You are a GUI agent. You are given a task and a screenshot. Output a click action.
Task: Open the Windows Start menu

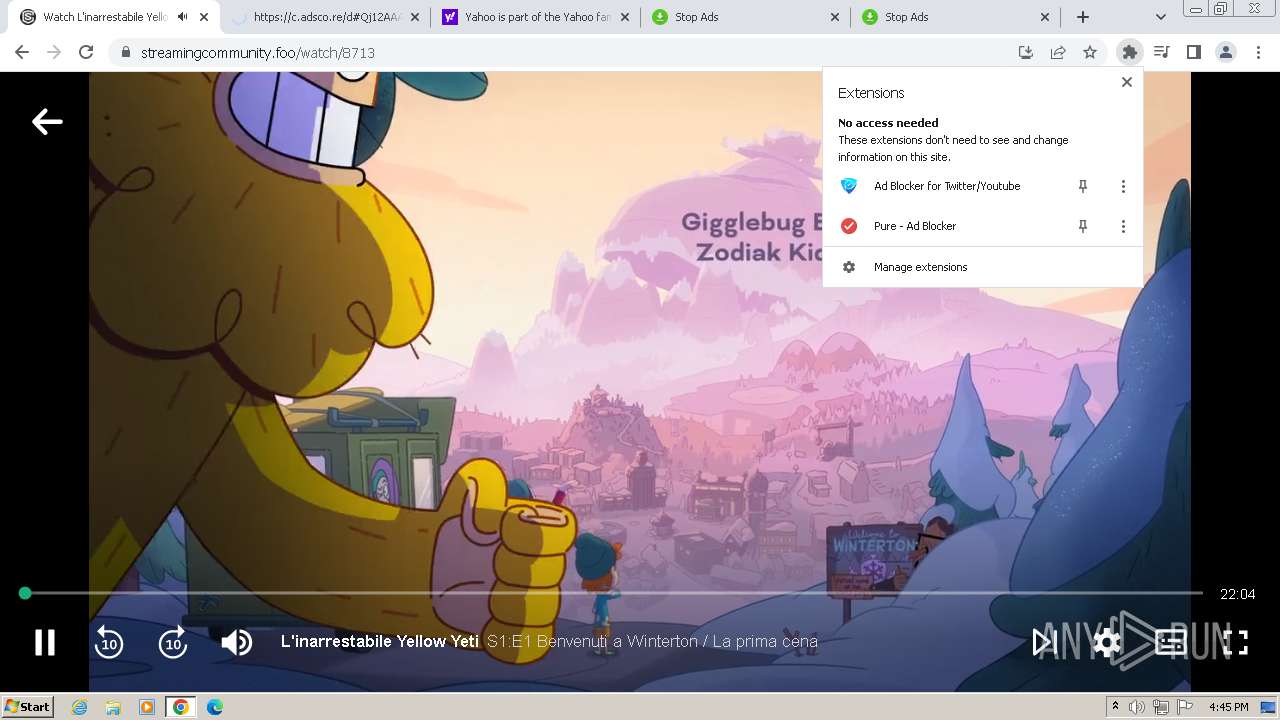28,707
